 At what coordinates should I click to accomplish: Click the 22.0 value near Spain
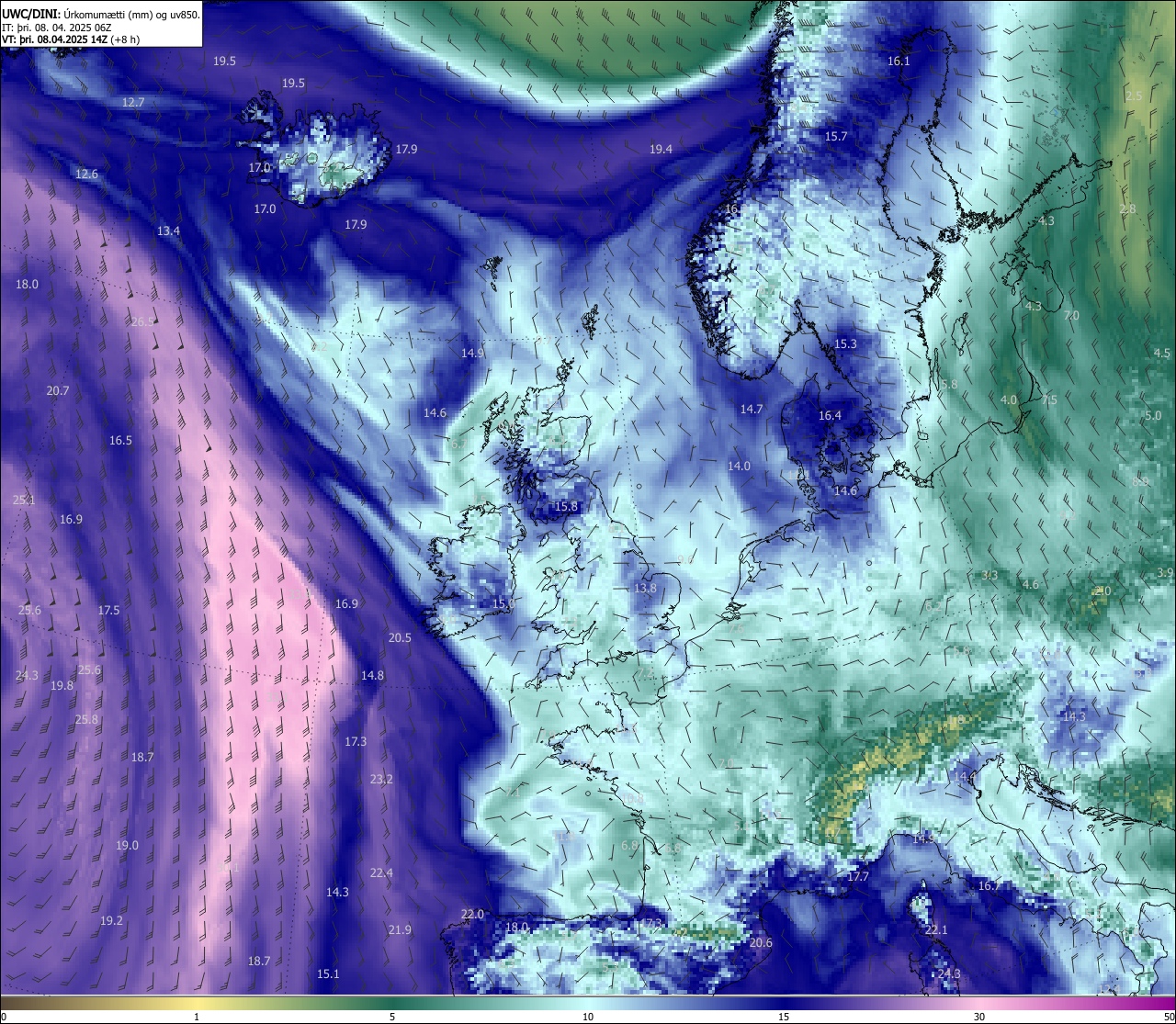click(472, 914)
